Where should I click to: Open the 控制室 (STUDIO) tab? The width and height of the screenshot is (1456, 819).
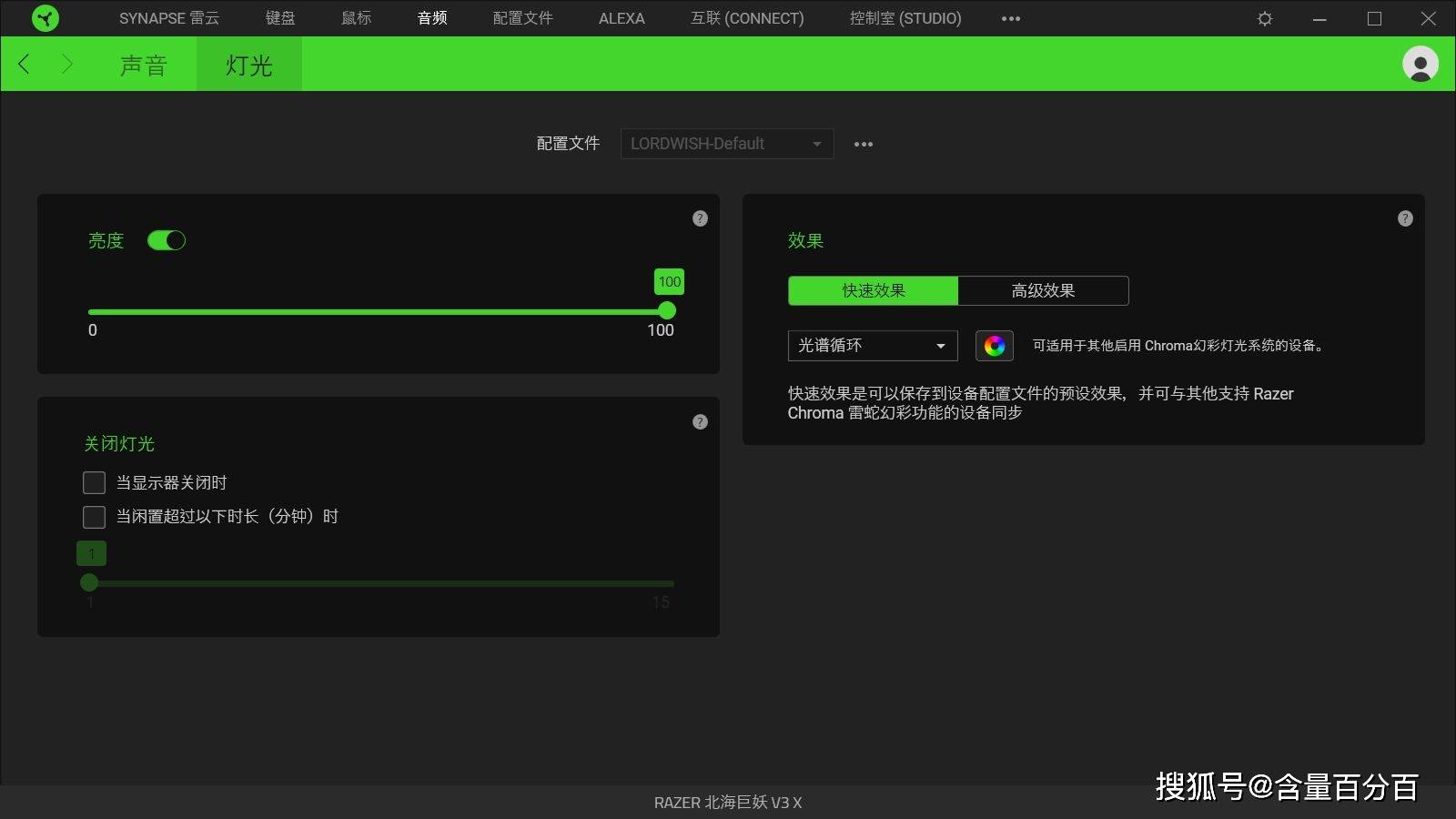[905, 18]
